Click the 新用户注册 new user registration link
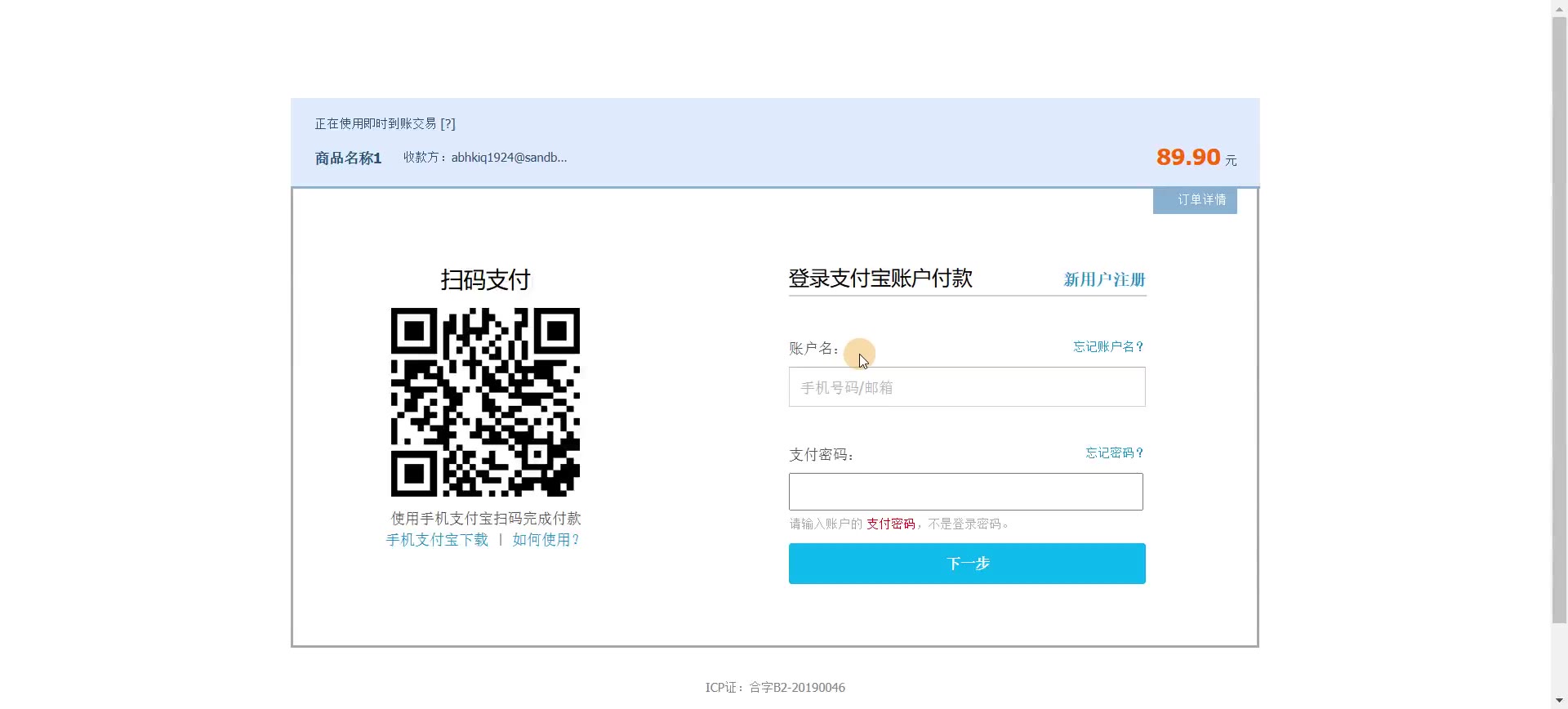The width and height of the screenshot is (1568, 709). tap(1104, 279)
